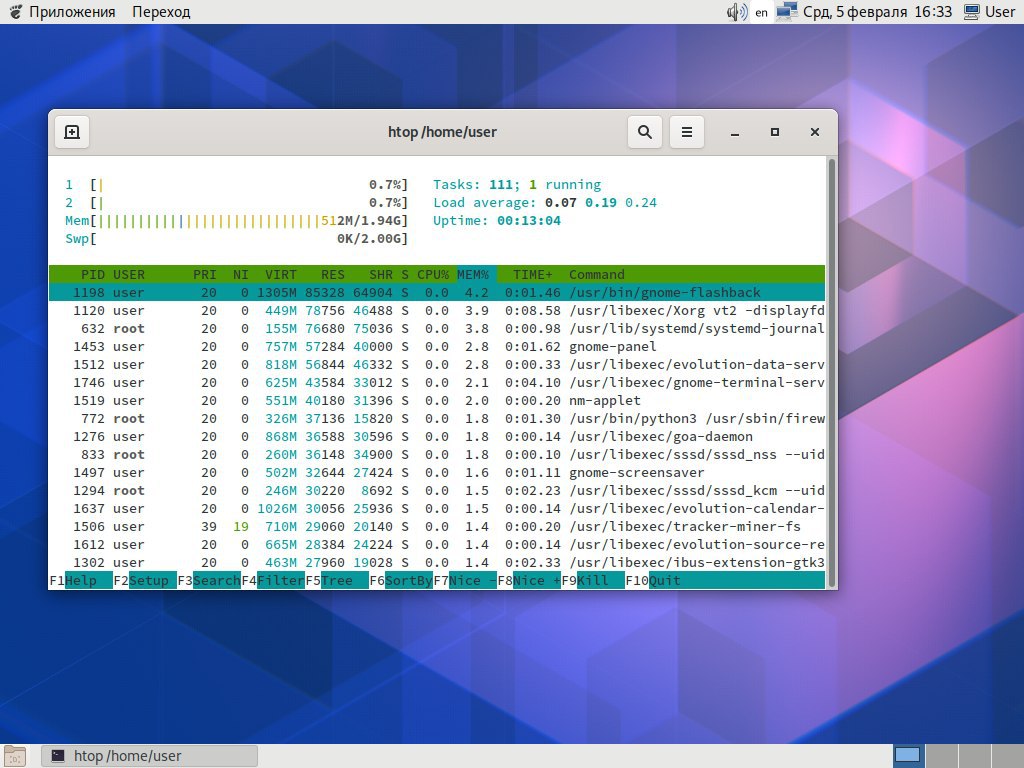Select the nm-applet process row

[437, 400]
